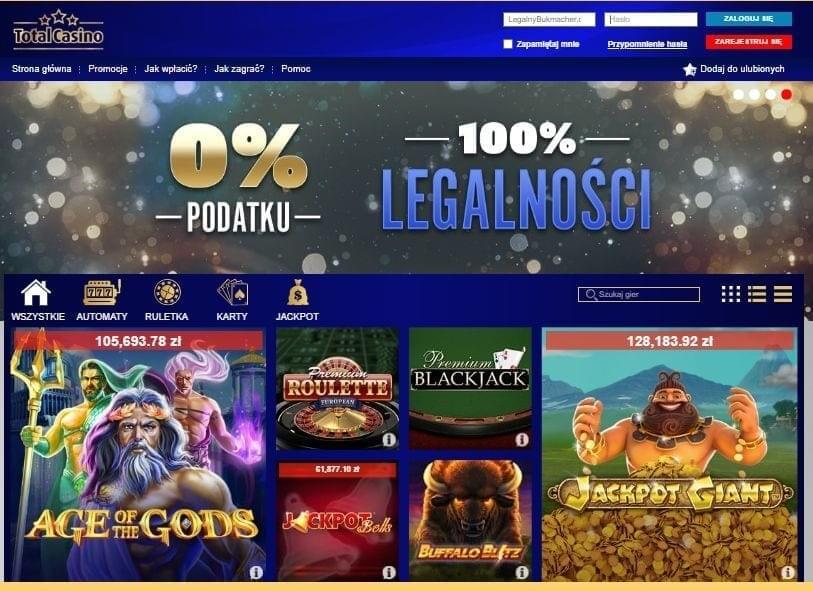
Task: Open the Jackpot Giant game thumbnail
Action: click(669, 454)
